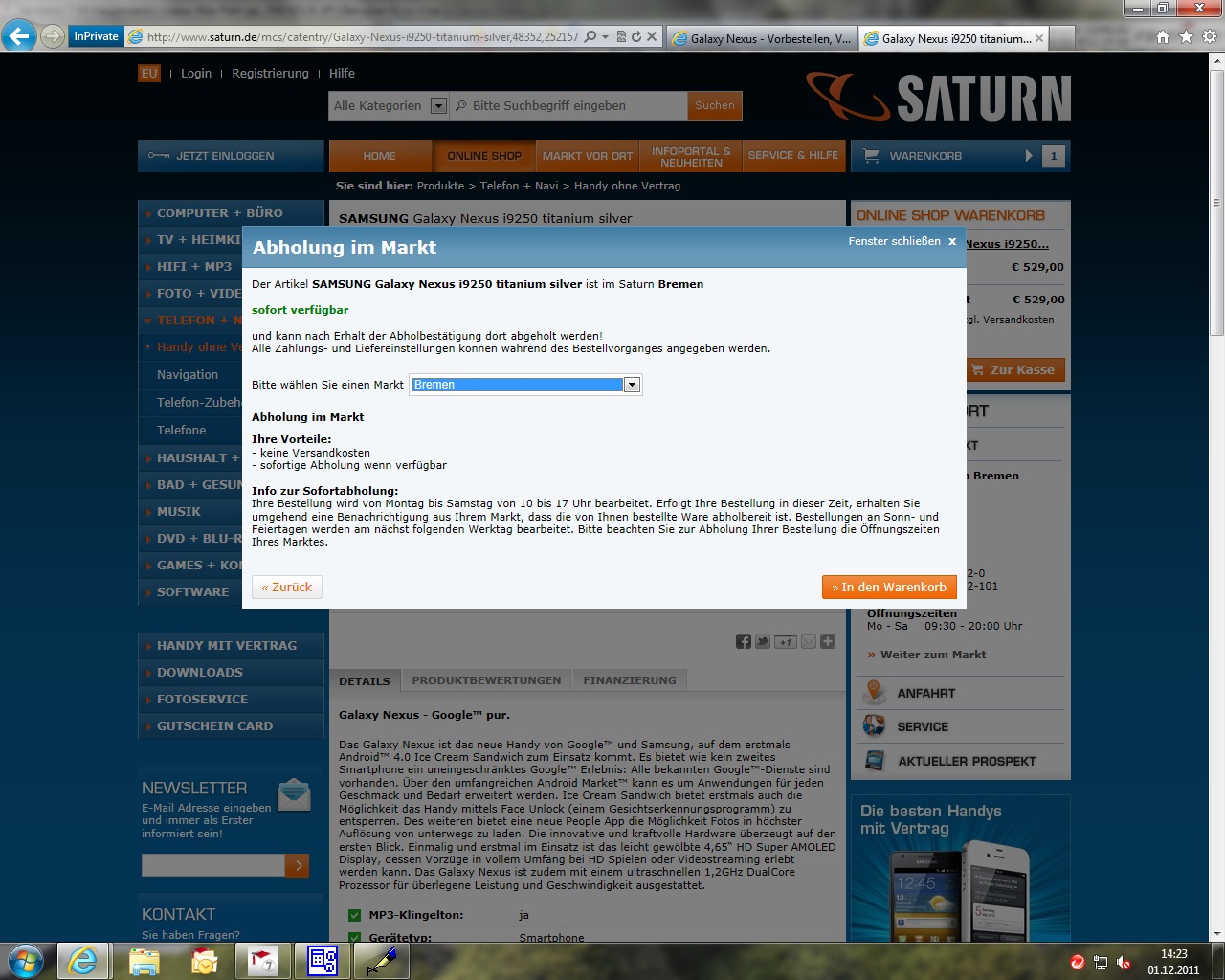The width and height of the screenshot is (1225, 980).
Task: Click the newsletter email input field
Action: pyautogui.click(x=212, y=865)
